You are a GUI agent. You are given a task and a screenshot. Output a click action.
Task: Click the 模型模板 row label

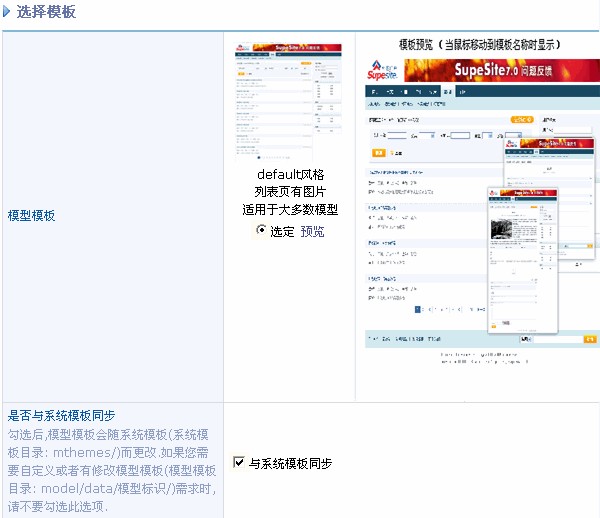tap(31, 215)
